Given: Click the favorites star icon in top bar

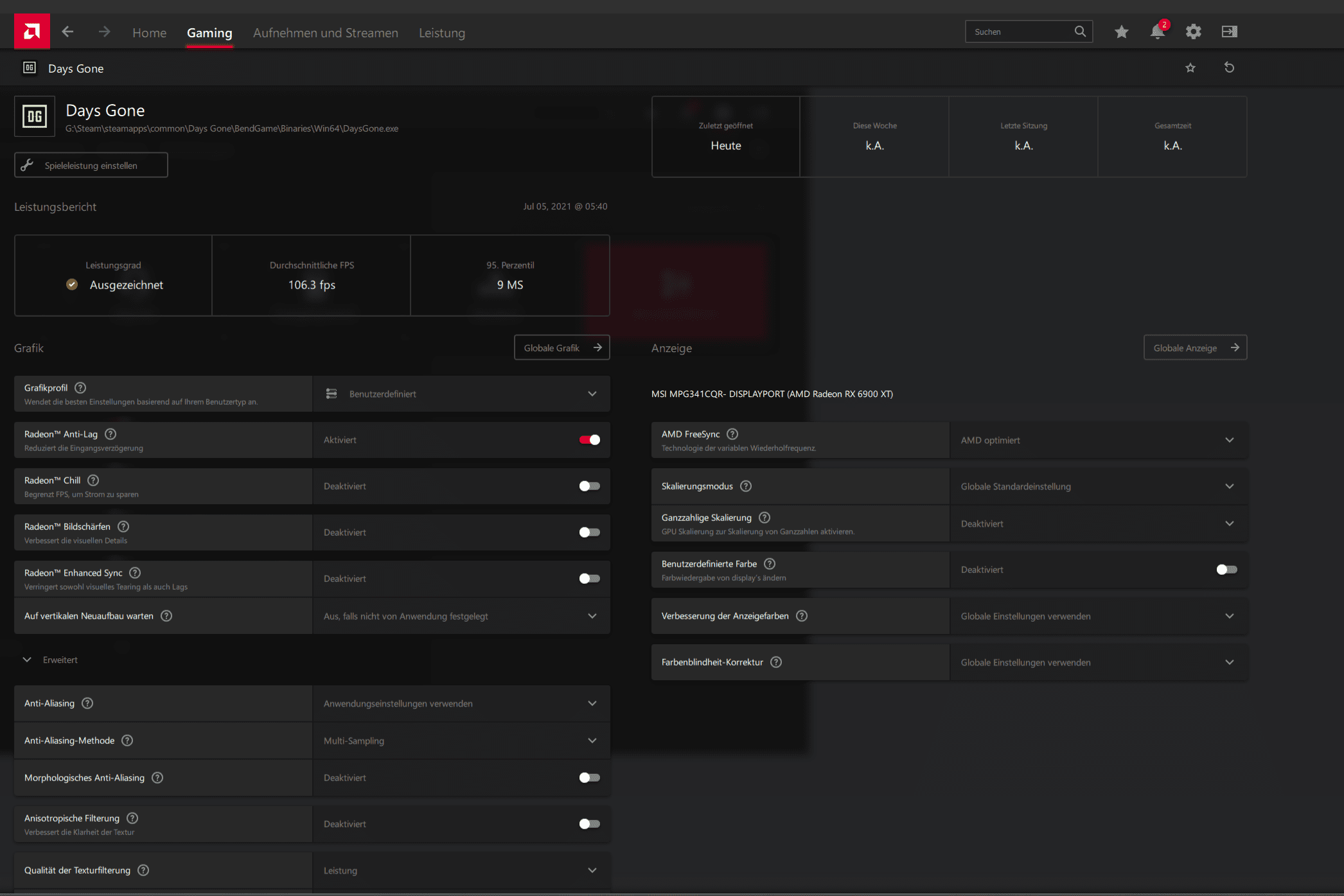Looking at the screenshot, I should click(x=1121, y=31).
